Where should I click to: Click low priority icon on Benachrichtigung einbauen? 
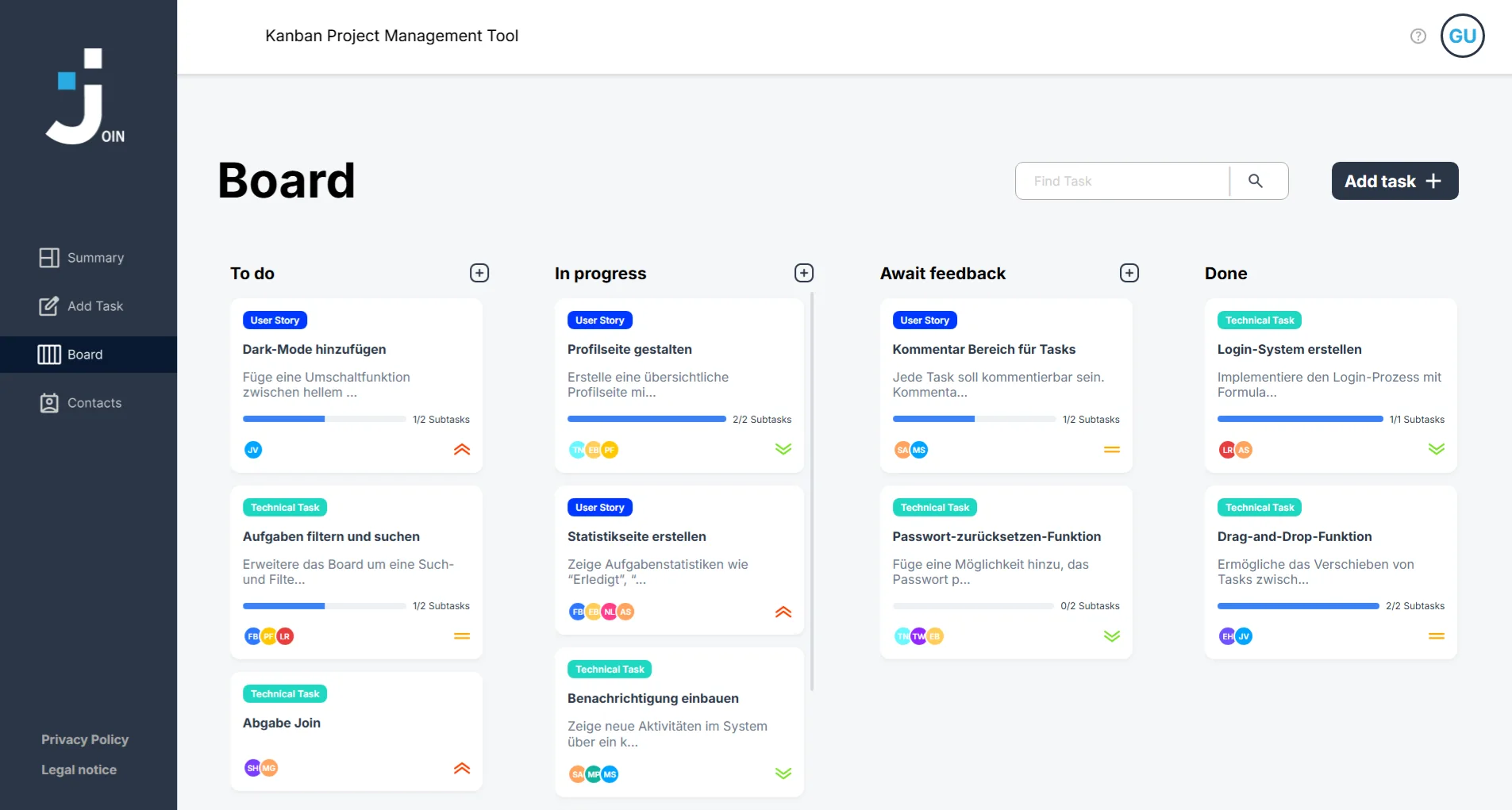(x=783, y=774)
